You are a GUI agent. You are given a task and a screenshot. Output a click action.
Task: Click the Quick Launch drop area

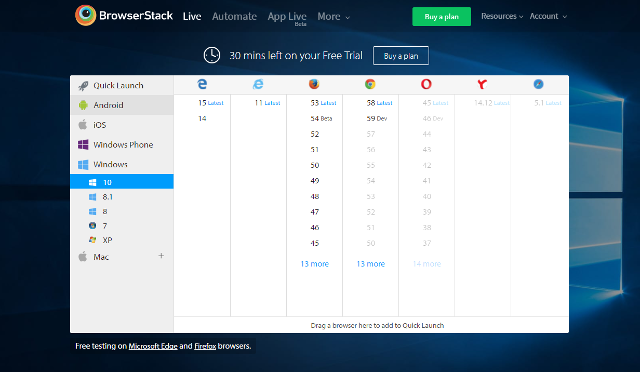click(x=371, y=325)
